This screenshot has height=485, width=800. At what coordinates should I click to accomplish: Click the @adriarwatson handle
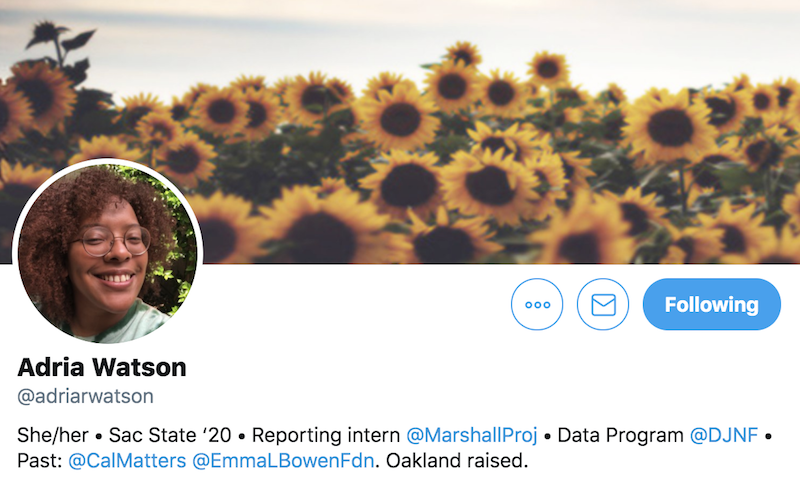point(85,396)
